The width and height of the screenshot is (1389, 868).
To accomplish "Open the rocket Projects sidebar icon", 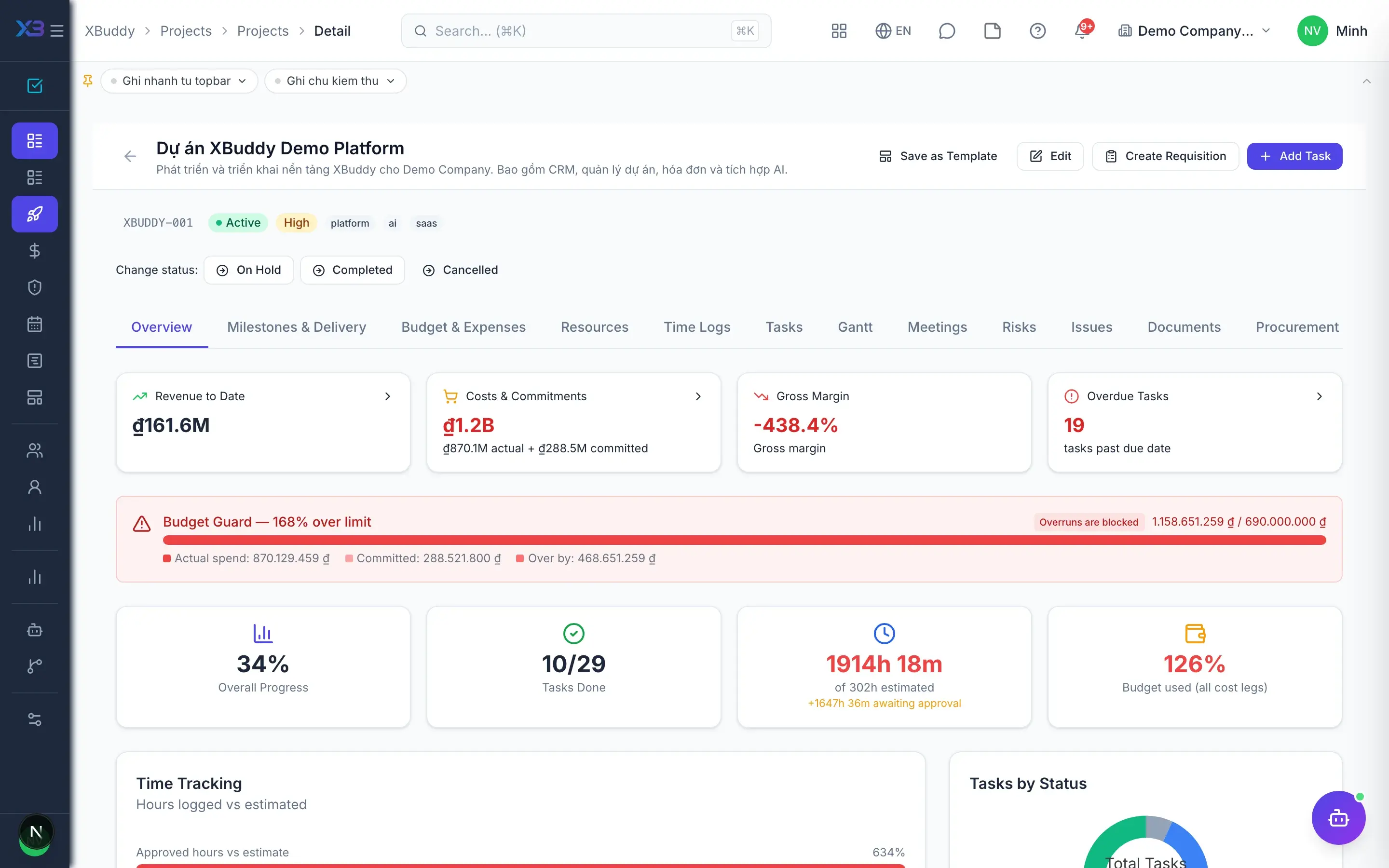I will click(34, 214).
